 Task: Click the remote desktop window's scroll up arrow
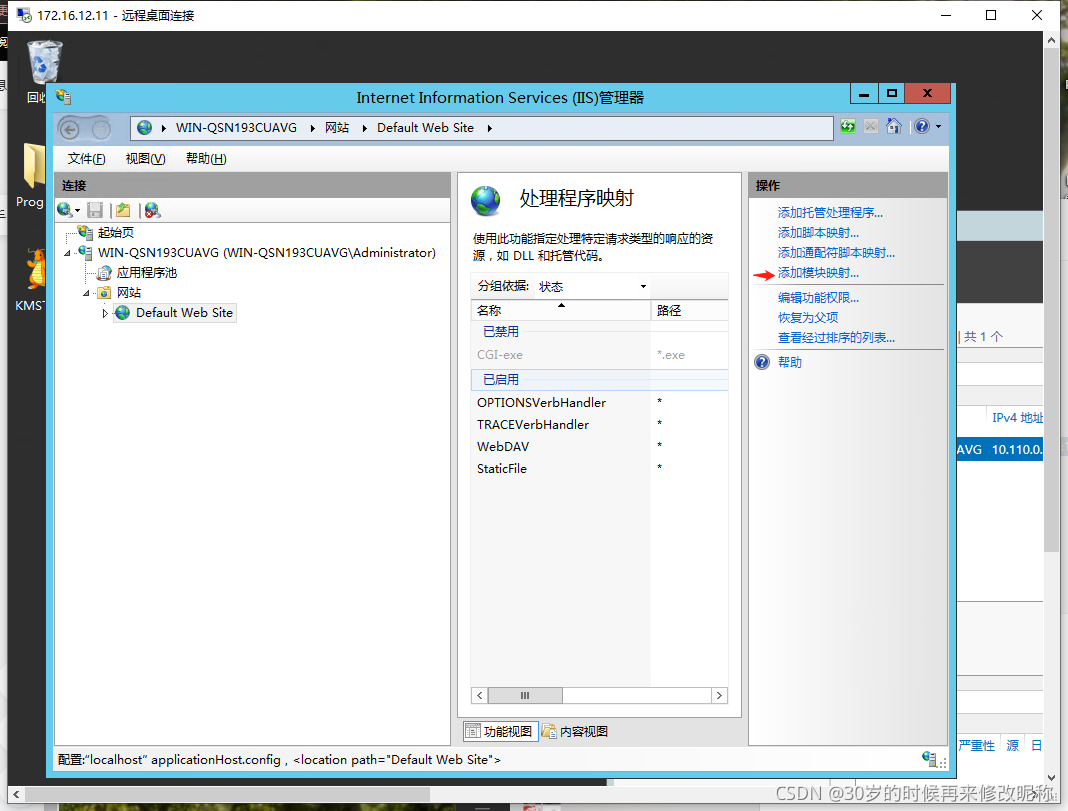pos(1052,40)
